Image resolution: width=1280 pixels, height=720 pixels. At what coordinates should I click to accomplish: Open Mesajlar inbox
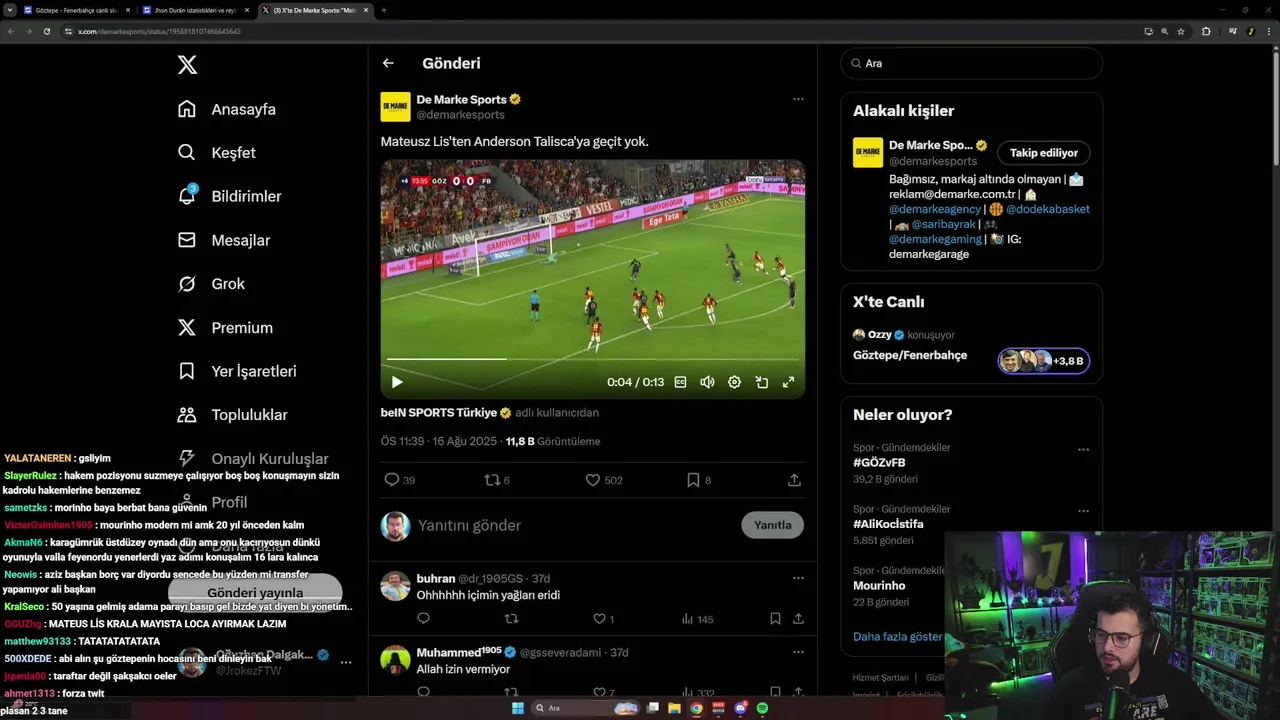tap(224, 240)
